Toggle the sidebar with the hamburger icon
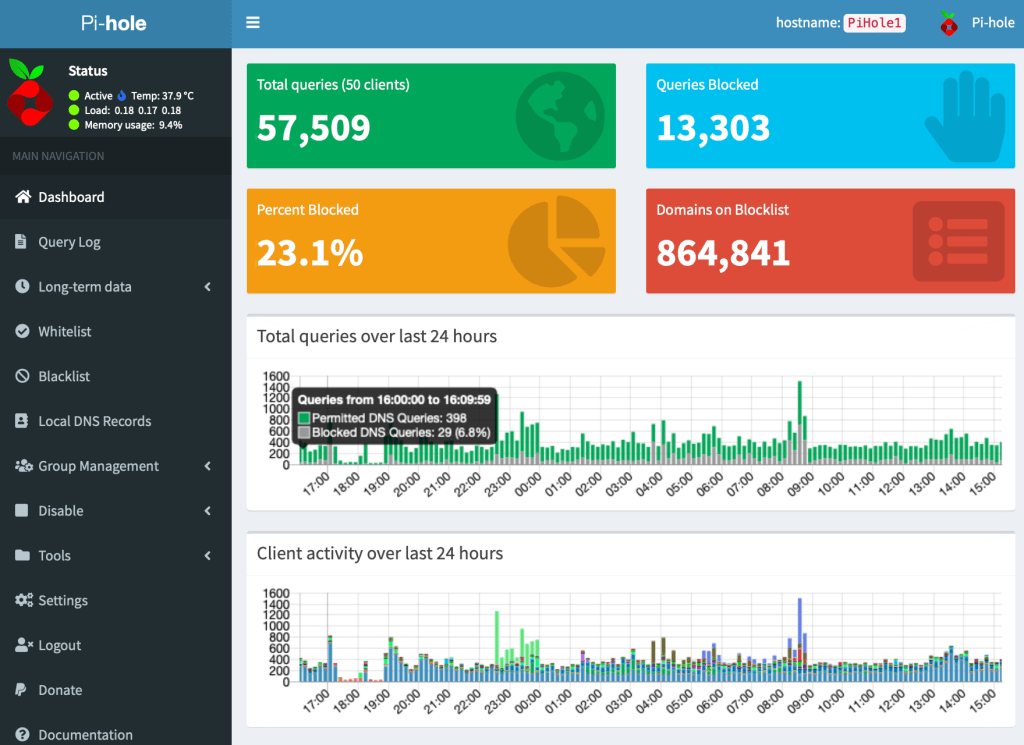This screenshot has width=1024, height=745. tap(253, 22)
